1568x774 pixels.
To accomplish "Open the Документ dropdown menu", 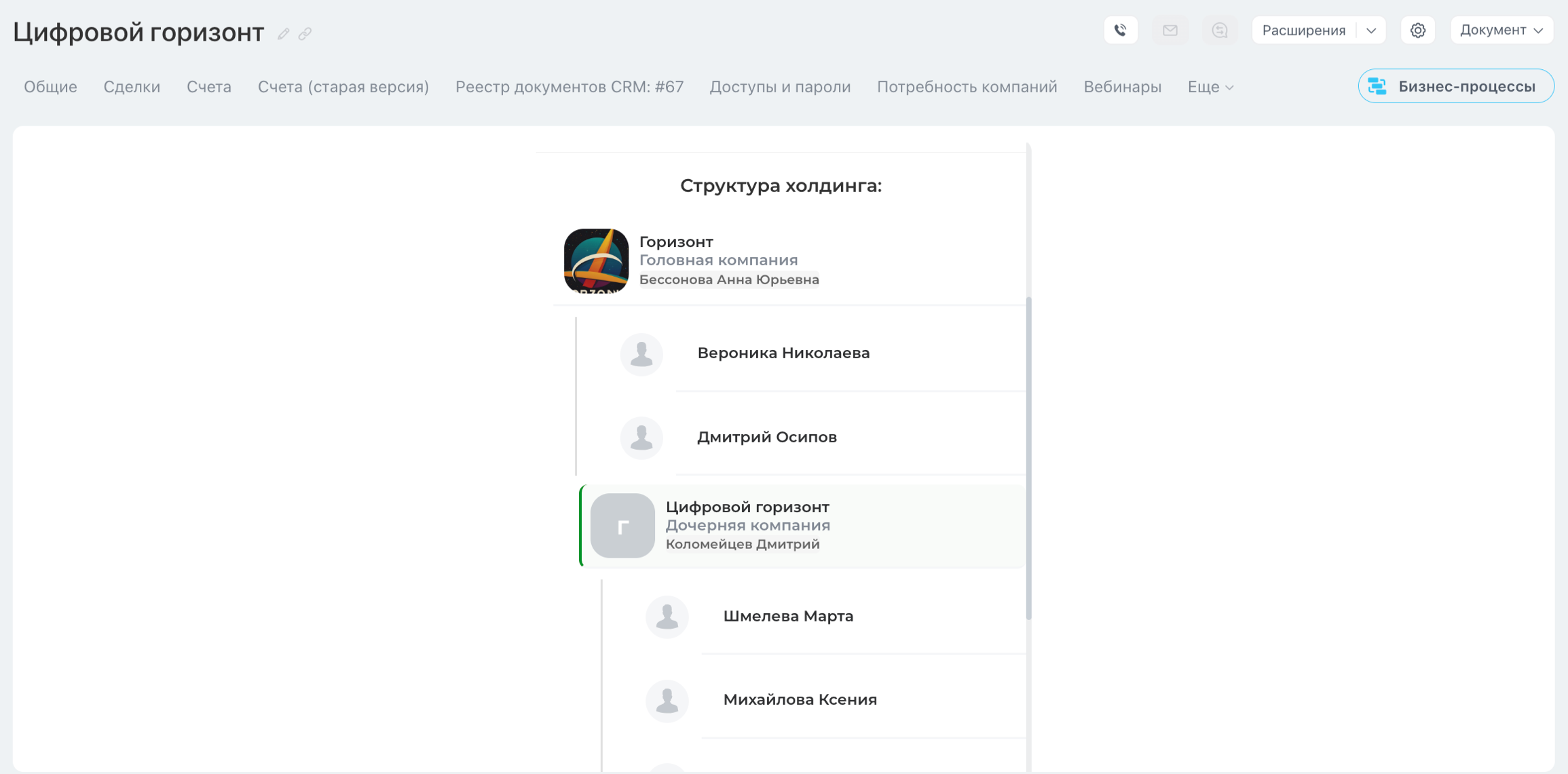I will pyautogui.click(x=1501, y=31).
